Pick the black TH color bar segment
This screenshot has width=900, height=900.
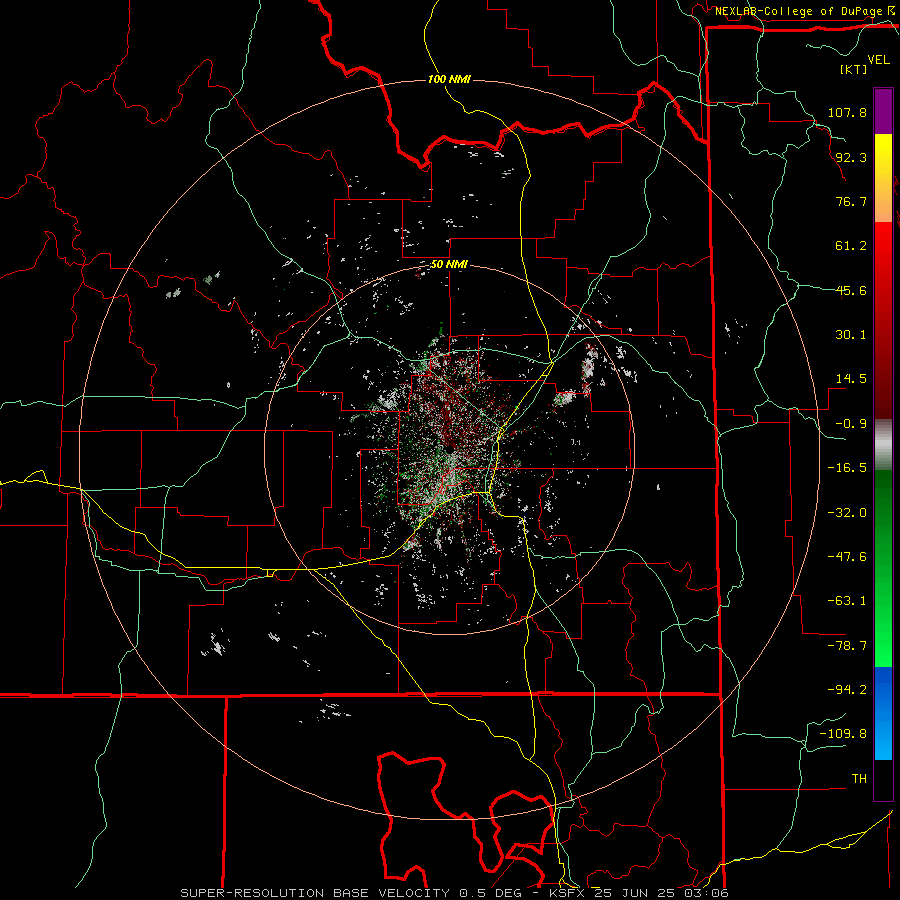pyautogui.click(x=883, y=779)
